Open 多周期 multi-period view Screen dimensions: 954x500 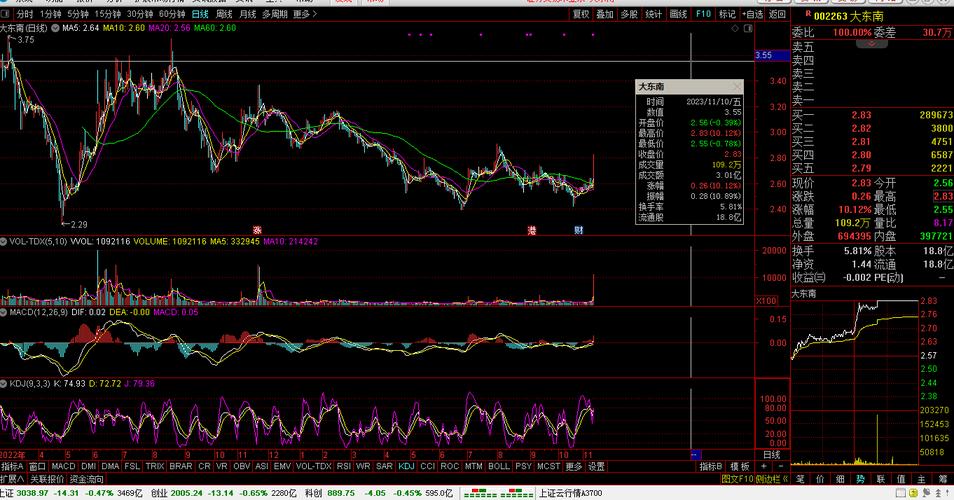tap(275, 14)
